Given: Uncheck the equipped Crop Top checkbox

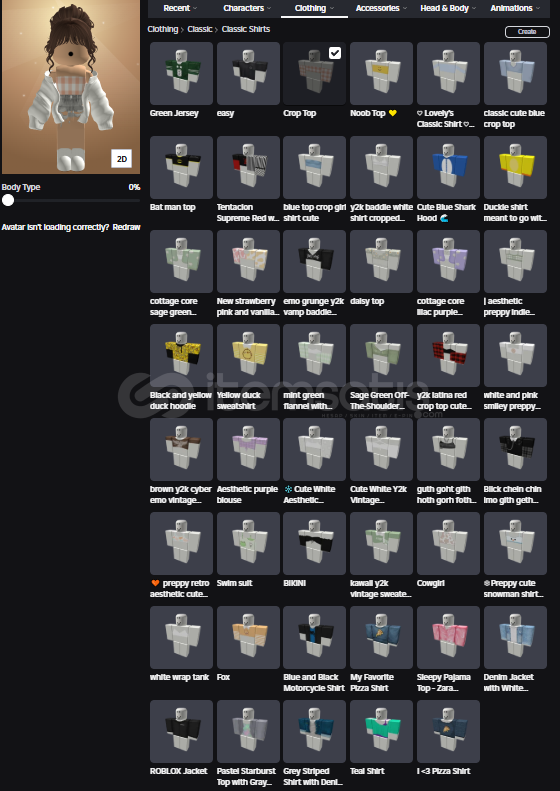Looking at the screenshot, I should pyautogui.click(x=335, y=53).
